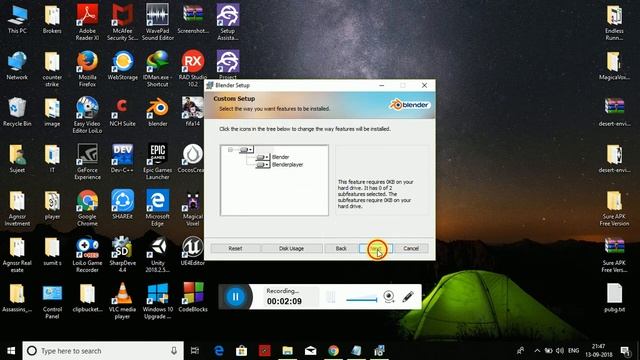Select the Windows 10 Upgrade desktop icon
This screenshot has height=360, width=640.
[x=158, y=301]
